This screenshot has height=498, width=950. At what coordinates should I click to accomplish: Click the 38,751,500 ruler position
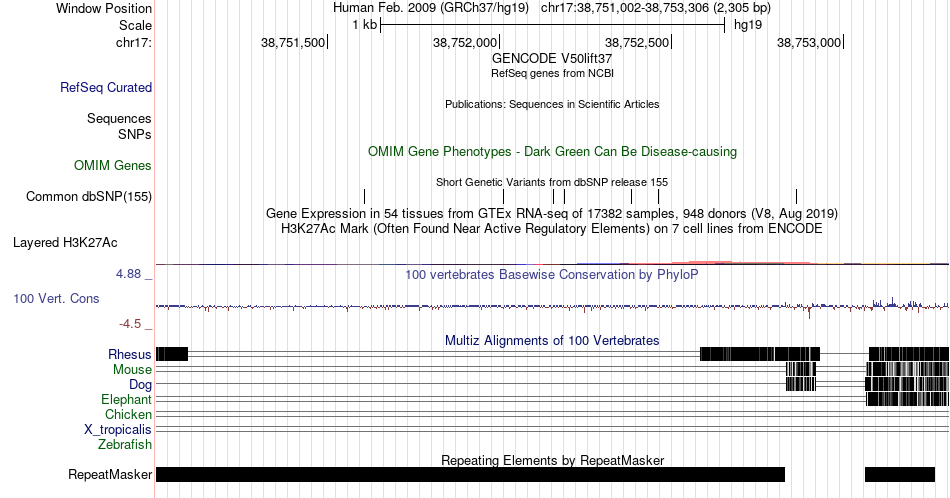point(293,42)
